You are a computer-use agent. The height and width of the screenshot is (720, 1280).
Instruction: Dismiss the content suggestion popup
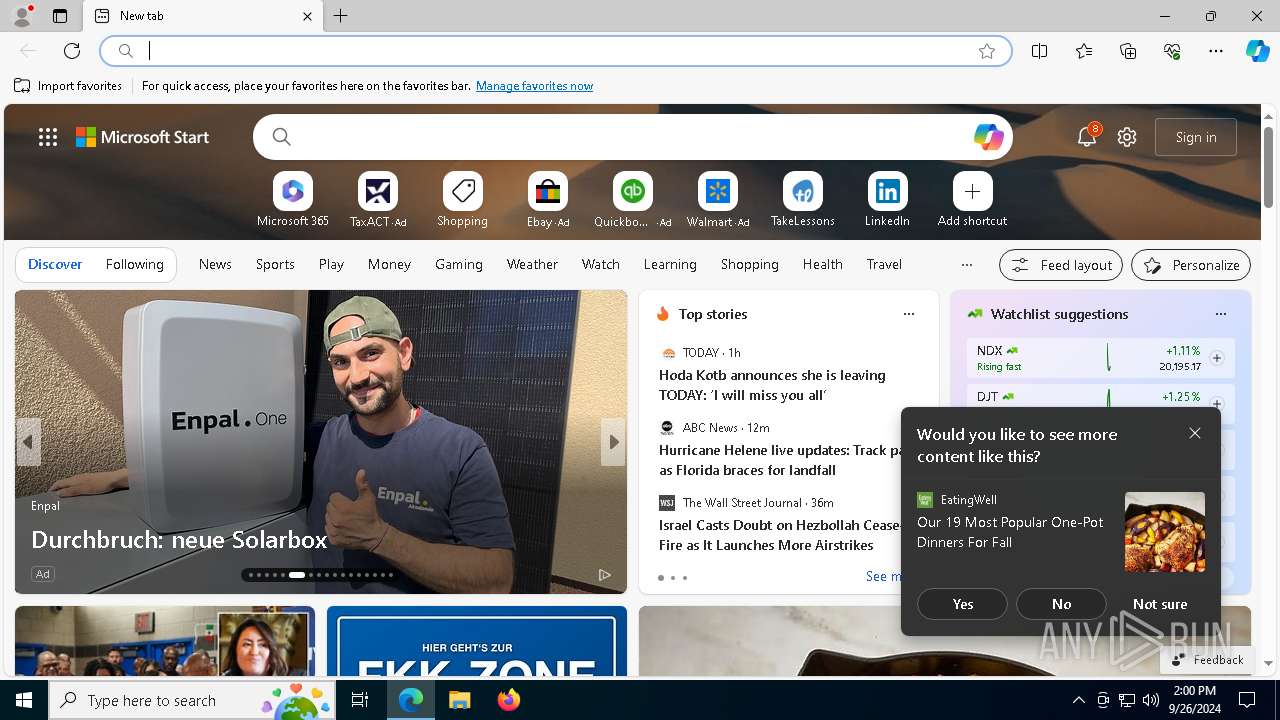coord(1195,433)
